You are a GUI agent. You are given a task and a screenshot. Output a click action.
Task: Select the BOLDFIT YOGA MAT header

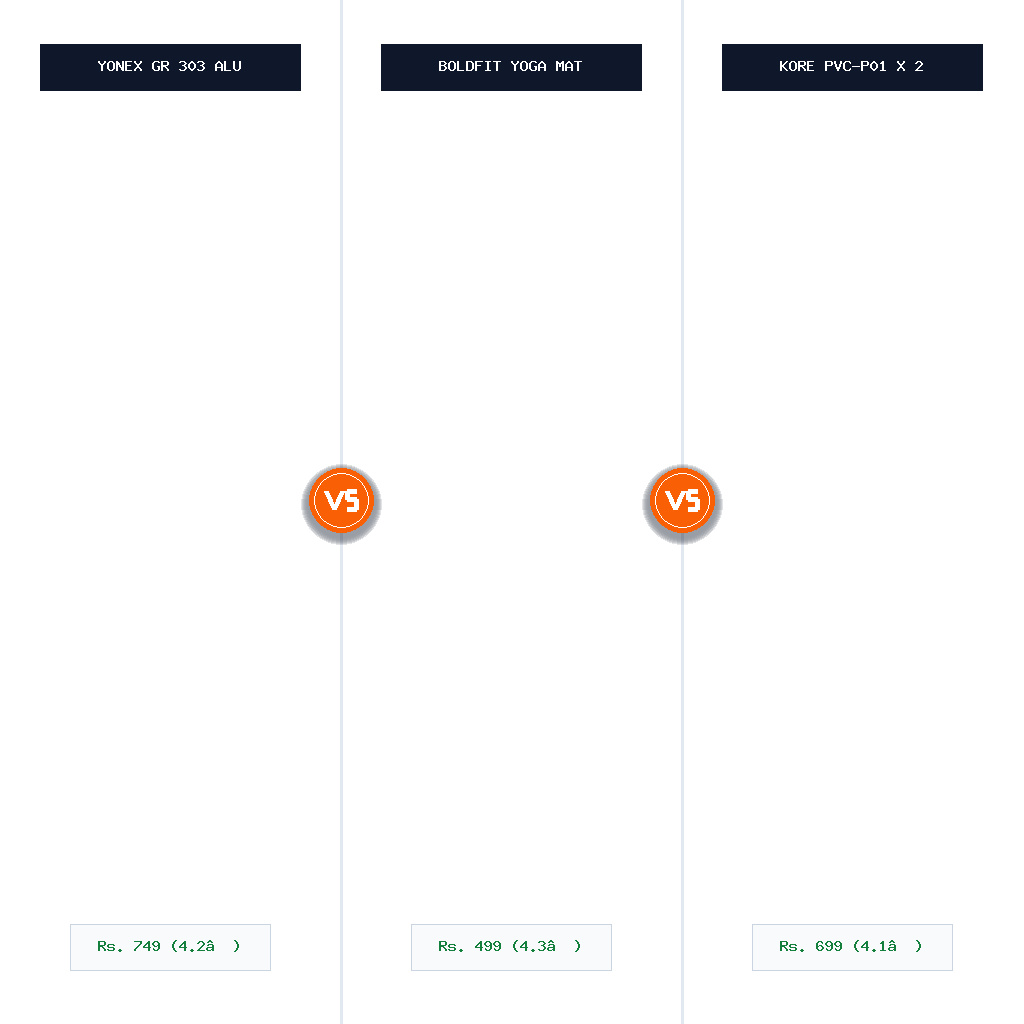511,67
